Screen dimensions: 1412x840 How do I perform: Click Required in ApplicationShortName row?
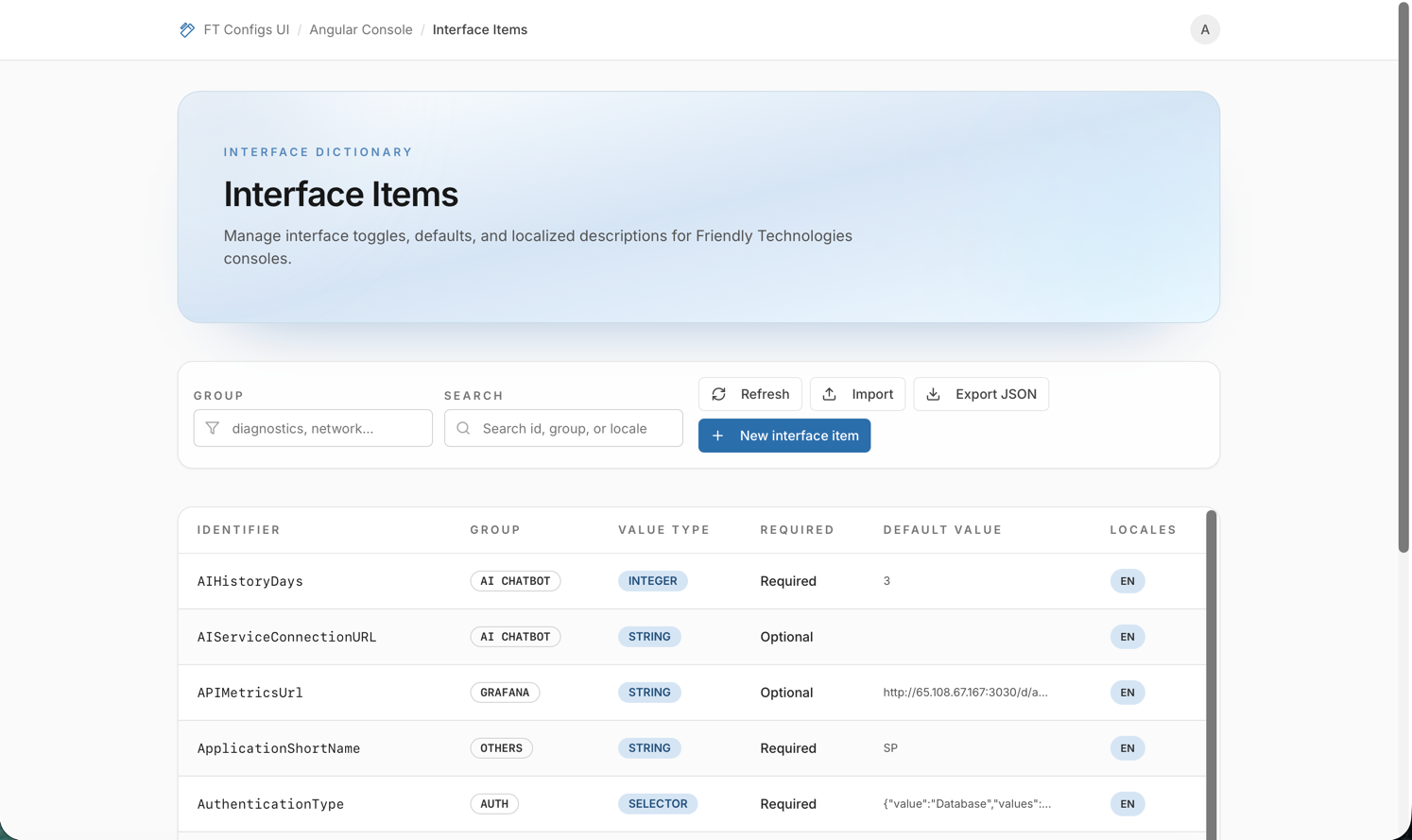click(788, 748)
